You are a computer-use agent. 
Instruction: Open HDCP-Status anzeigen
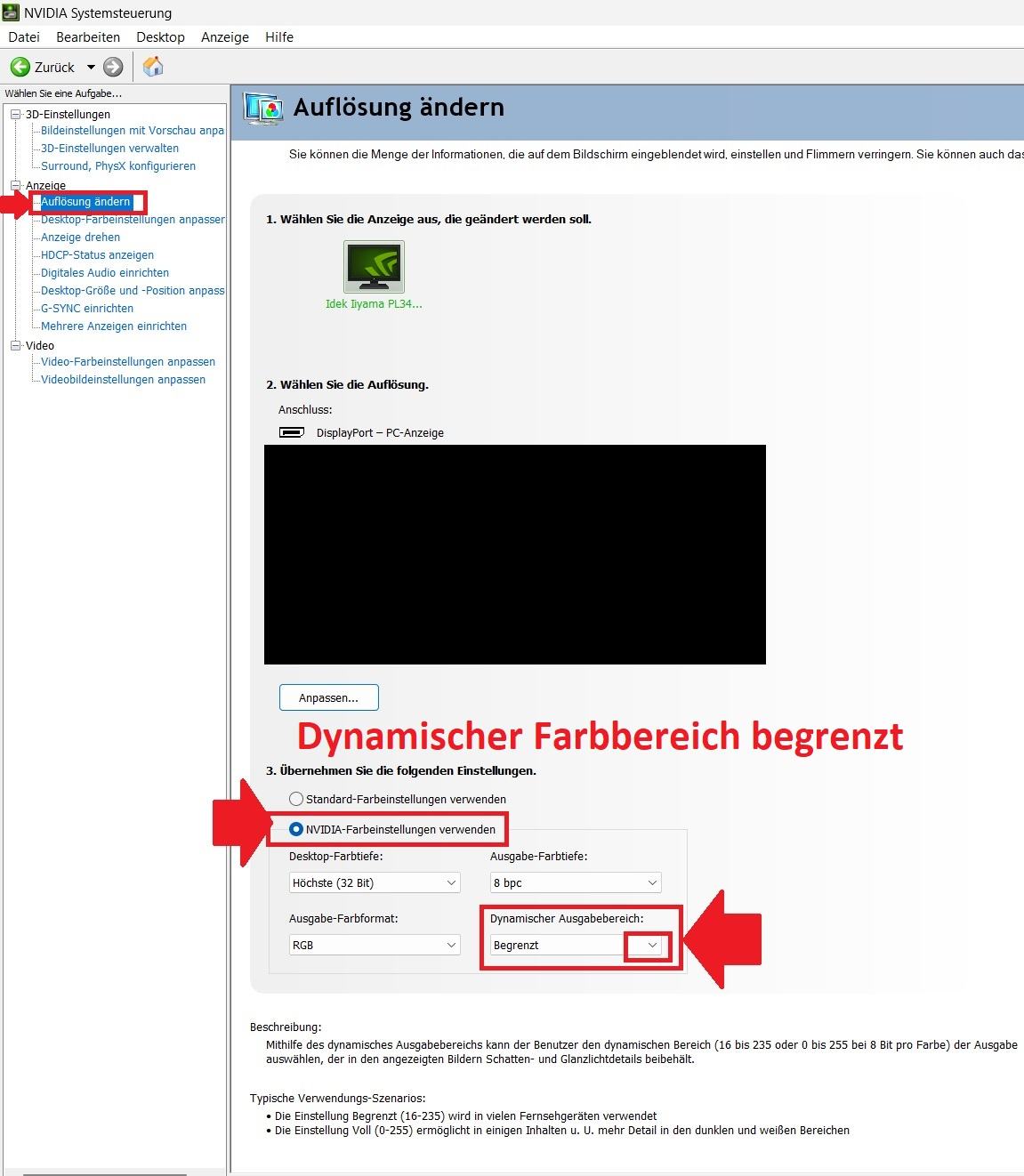[x=97, y=254]
